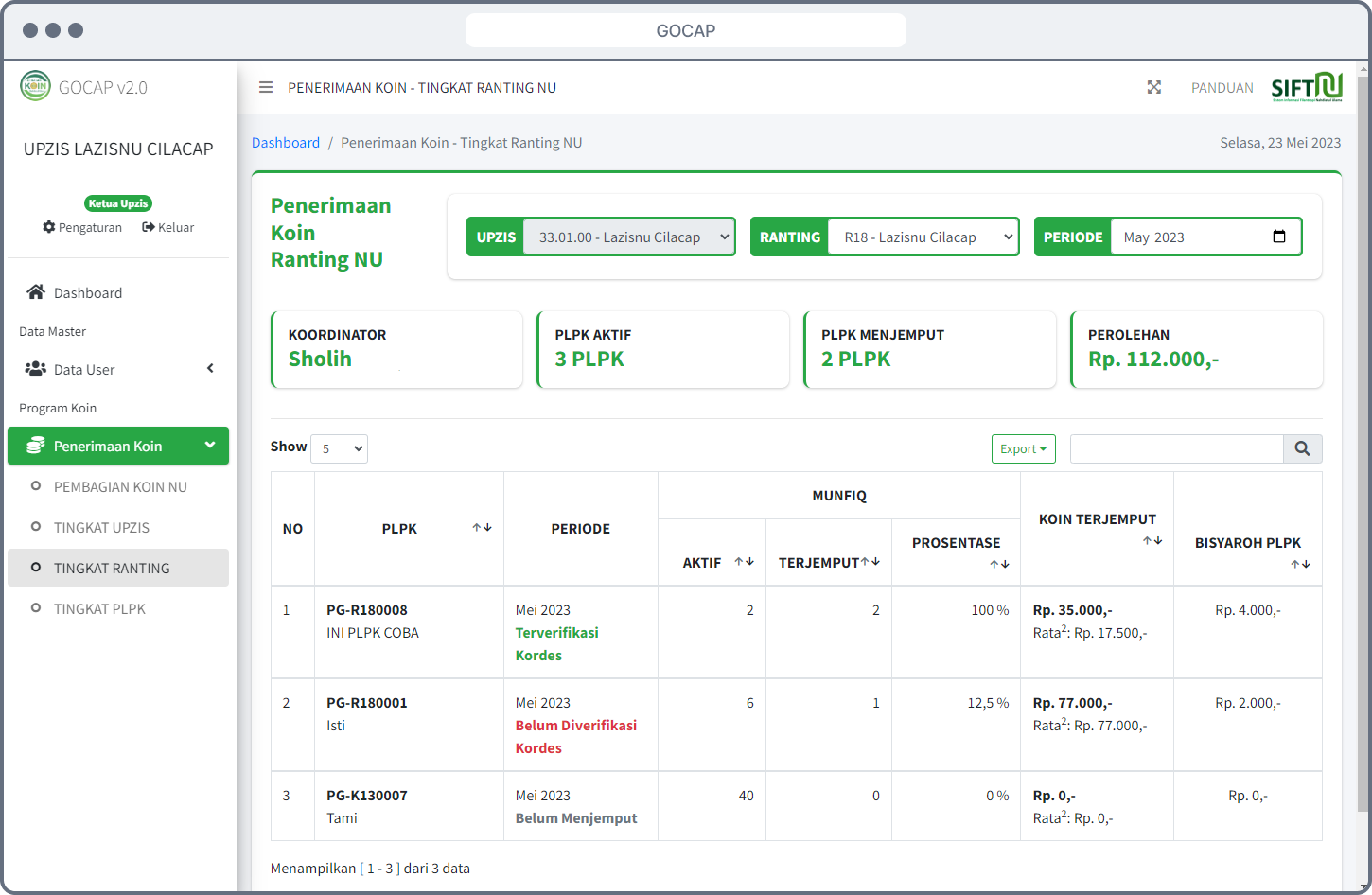Sort by Koin Terjemput column arrows

1152,541
